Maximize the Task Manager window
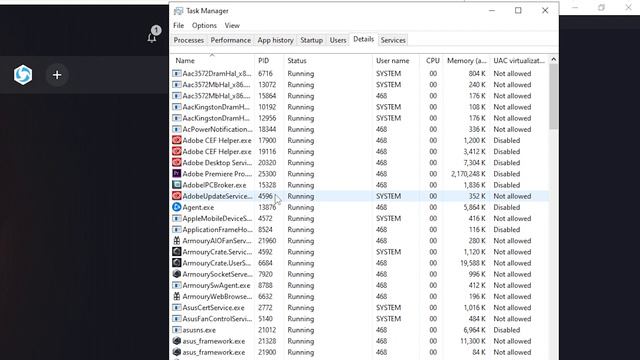 518,11
